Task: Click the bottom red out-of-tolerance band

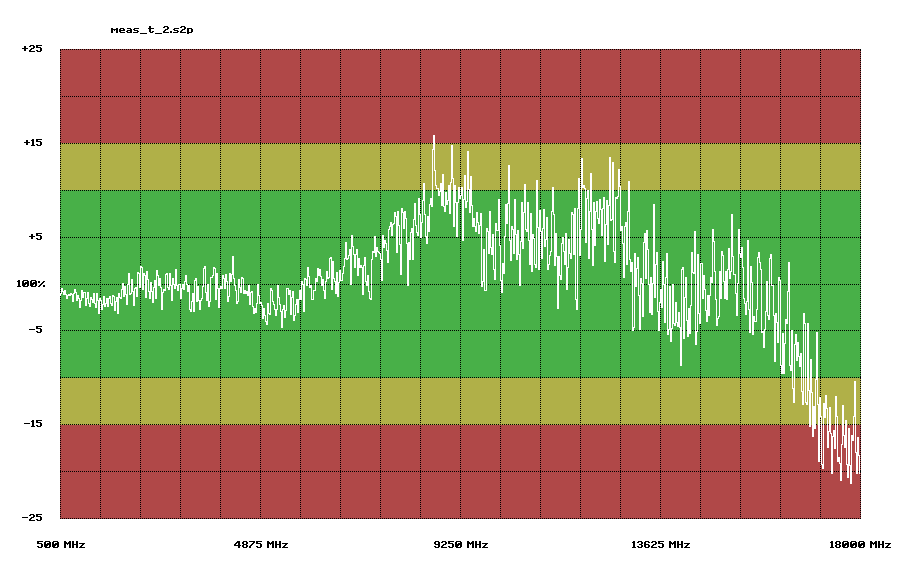Action: point(460,471)
